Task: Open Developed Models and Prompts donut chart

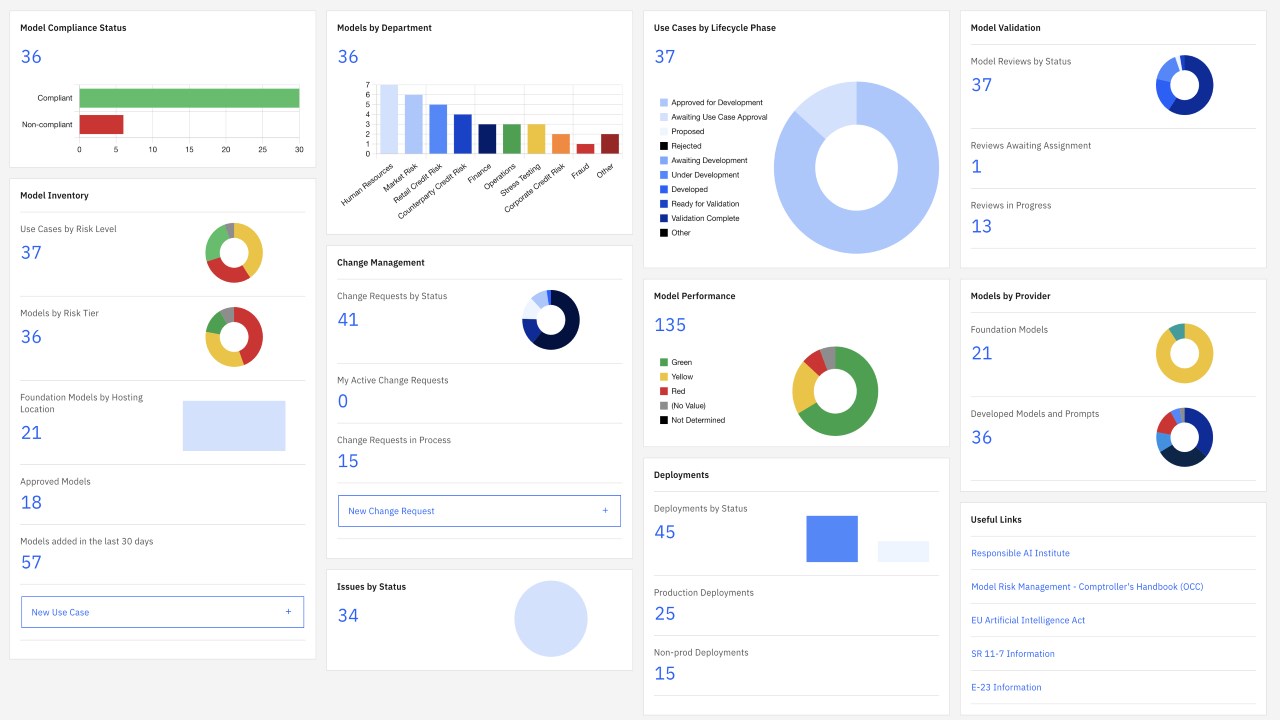Action: click(x=1184, y=437)
